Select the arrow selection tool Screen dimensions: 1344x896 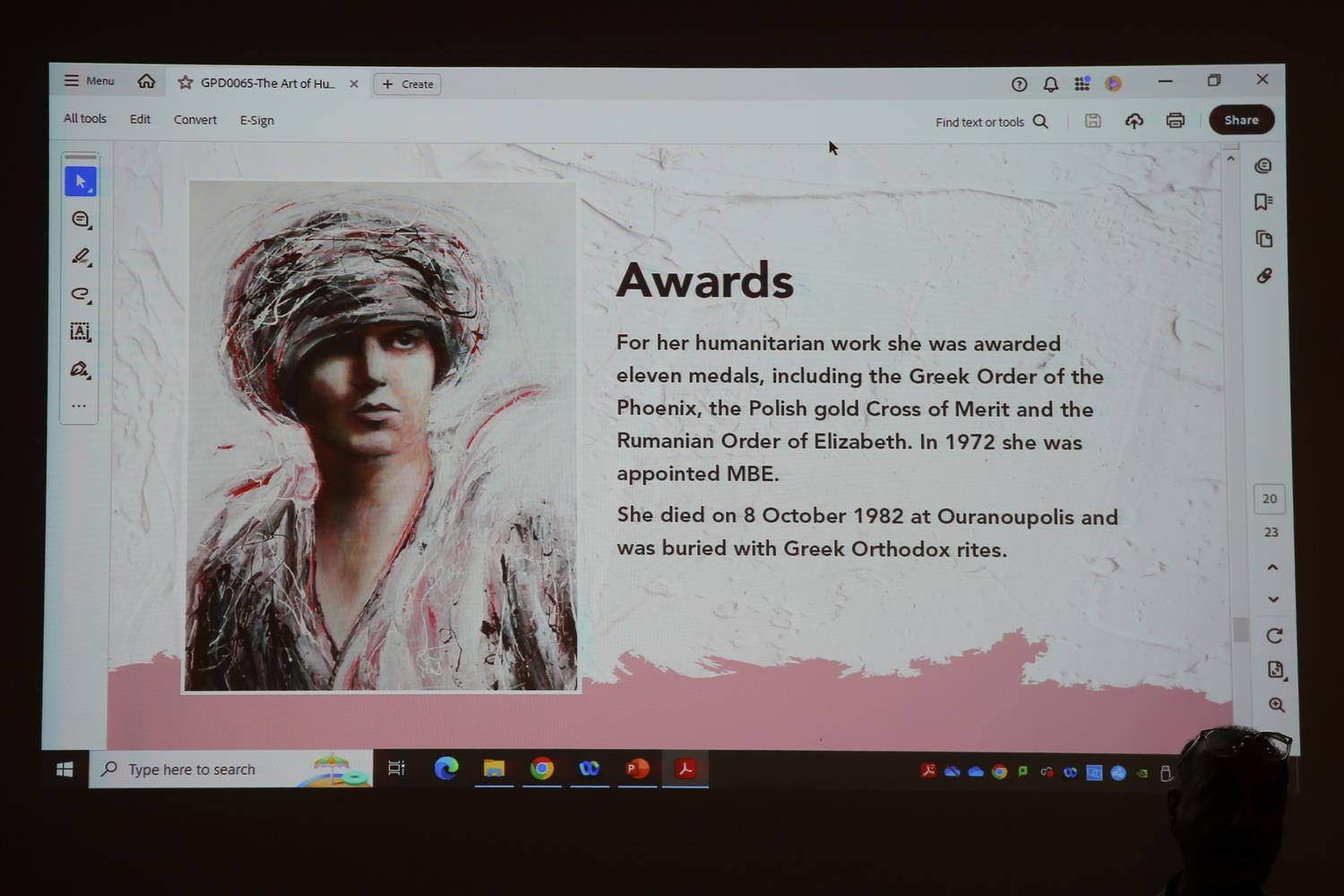click(80, 182)
